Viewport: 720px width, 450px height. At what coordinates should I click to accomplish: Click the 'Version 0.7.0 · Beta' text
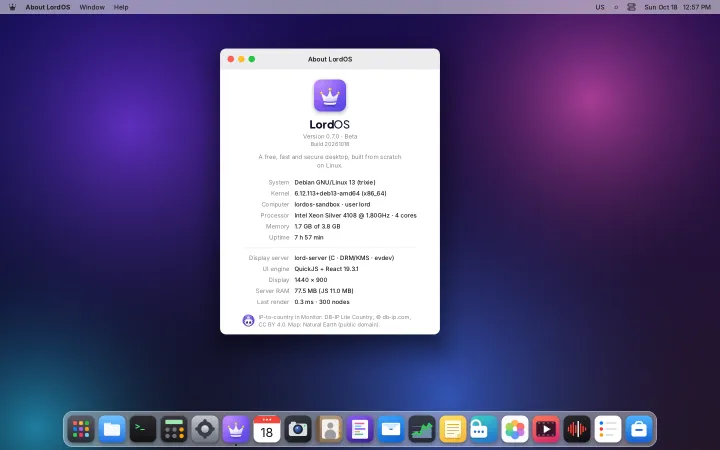click(x=330, y=136)
